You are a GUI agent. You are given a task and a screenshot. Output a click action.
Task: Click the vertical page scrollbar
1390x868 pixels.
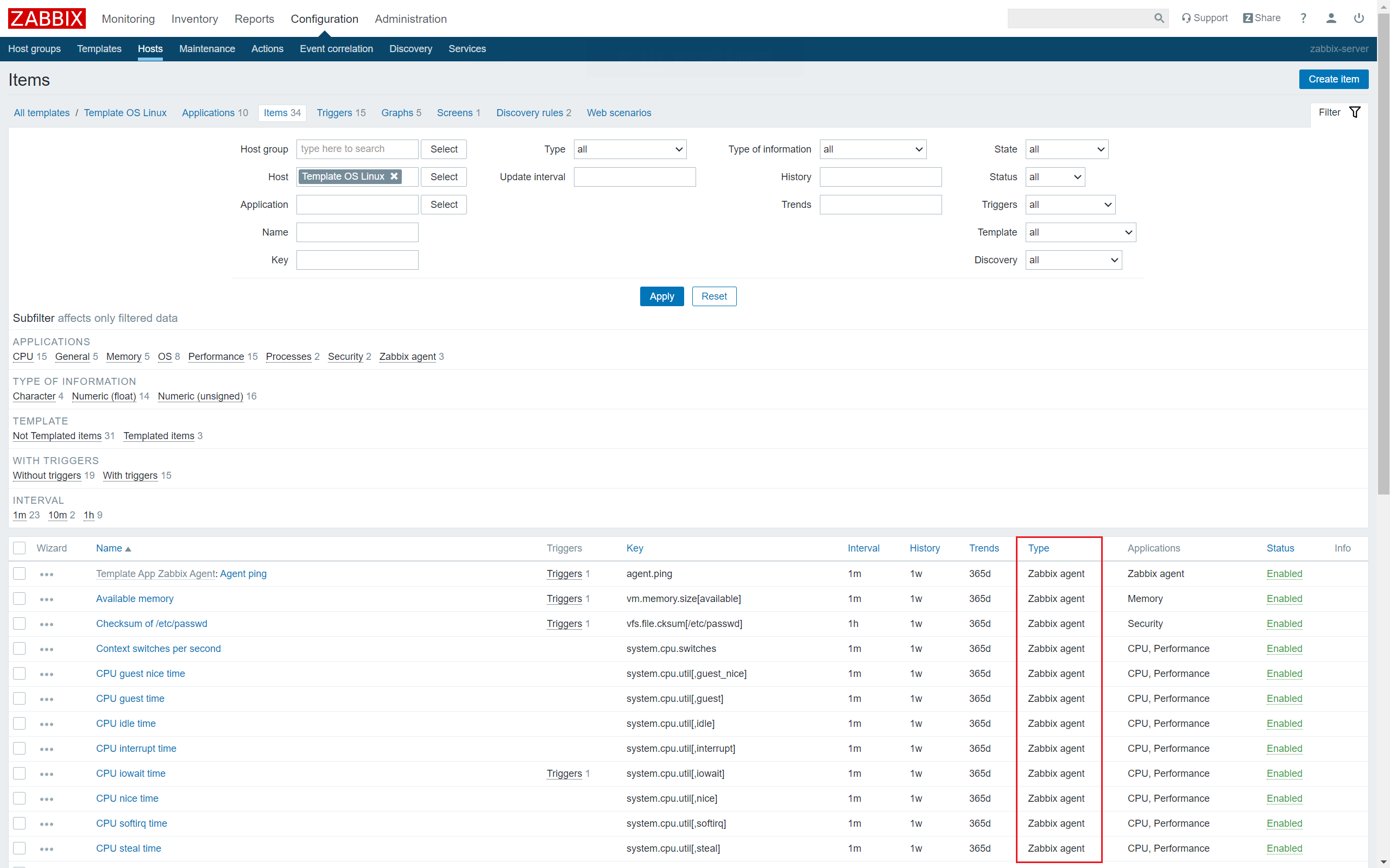coord(1383,252)
